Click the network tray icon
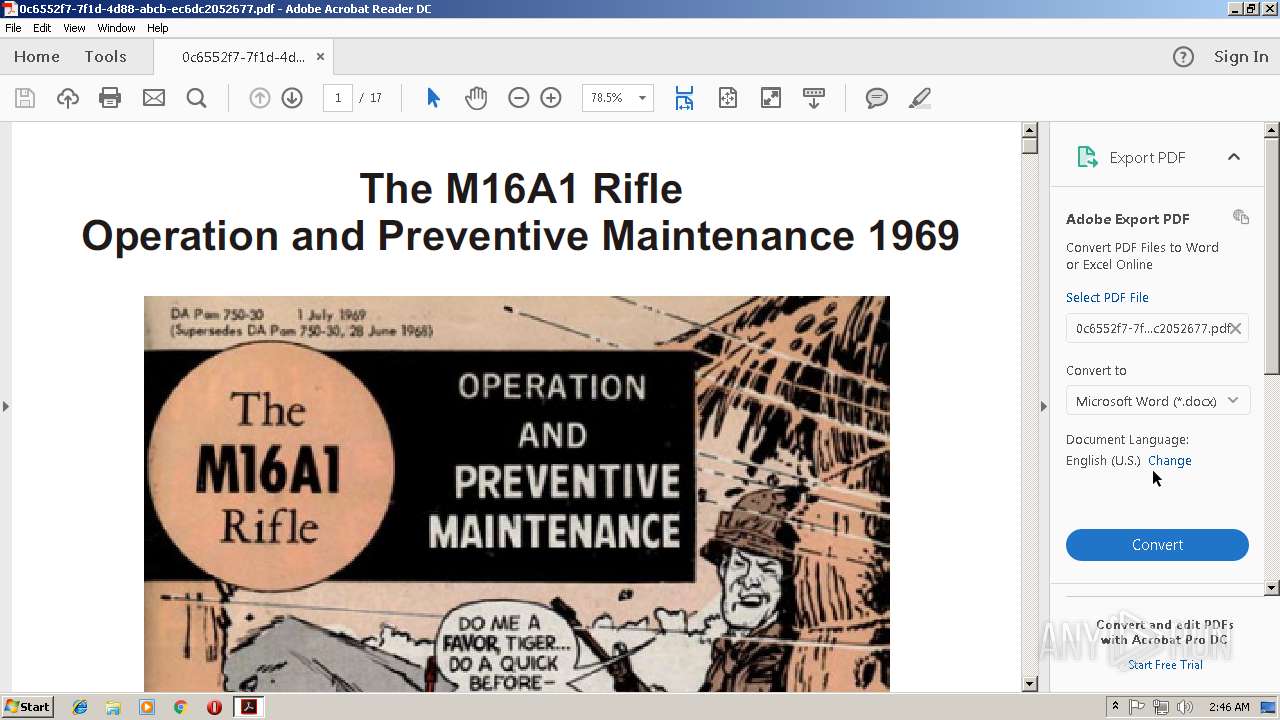The image size is (1280, 720). [1161, 707]
